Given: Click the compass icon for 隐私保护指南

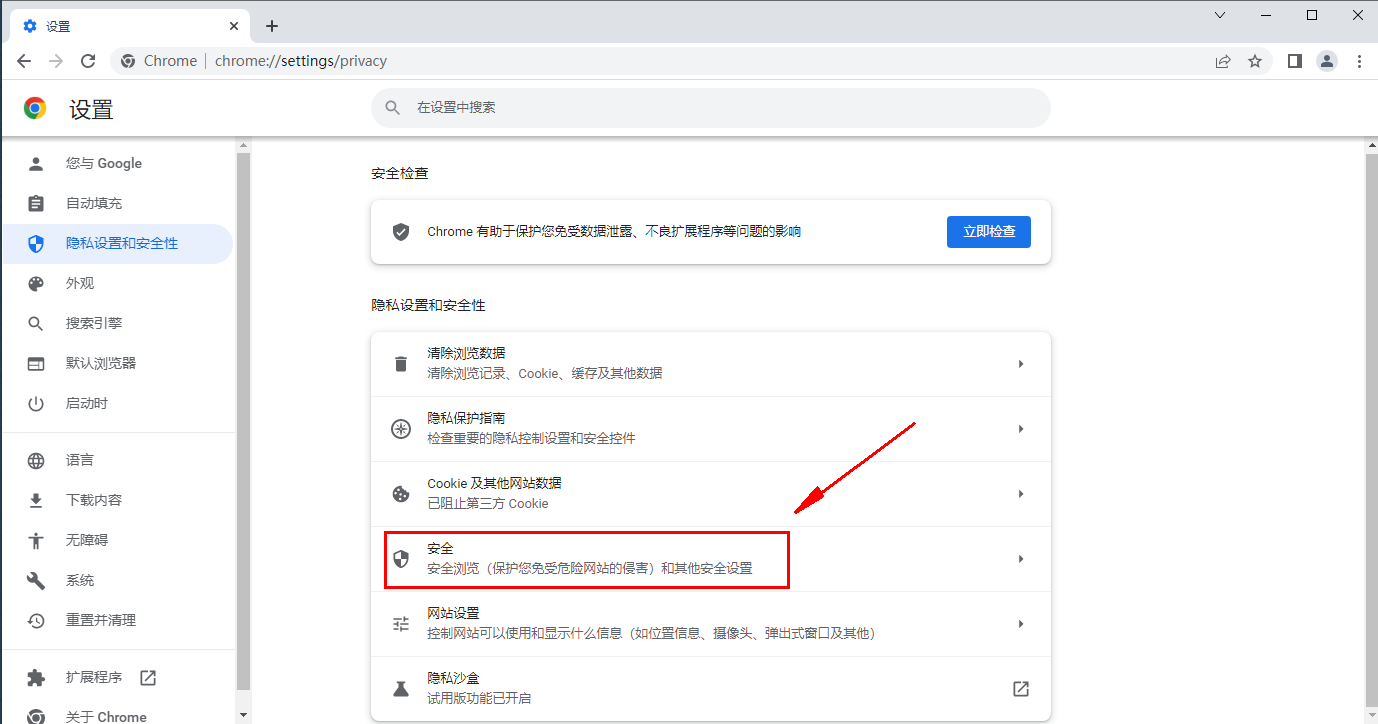Looking at the screenshot, I should pyautogui.click(x=401, y=429).
